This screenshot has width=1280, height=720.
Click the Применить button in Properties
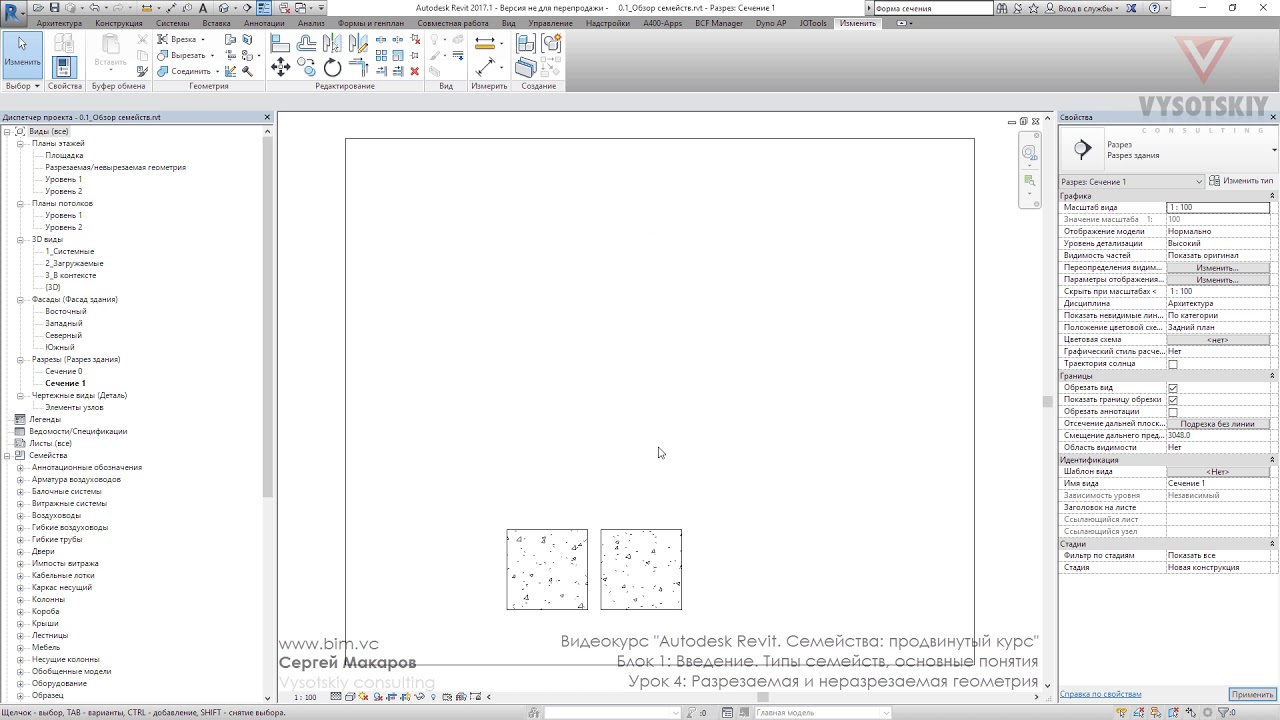[x=1252, y=694]
